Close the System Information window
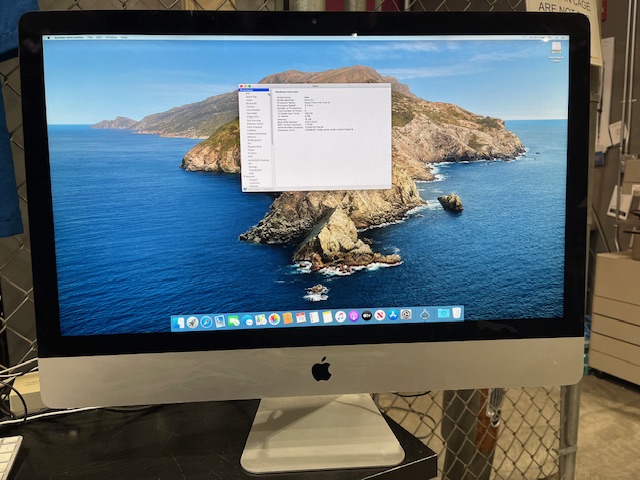The height and width of the screenshot is (480, 640). coord(241,86)
